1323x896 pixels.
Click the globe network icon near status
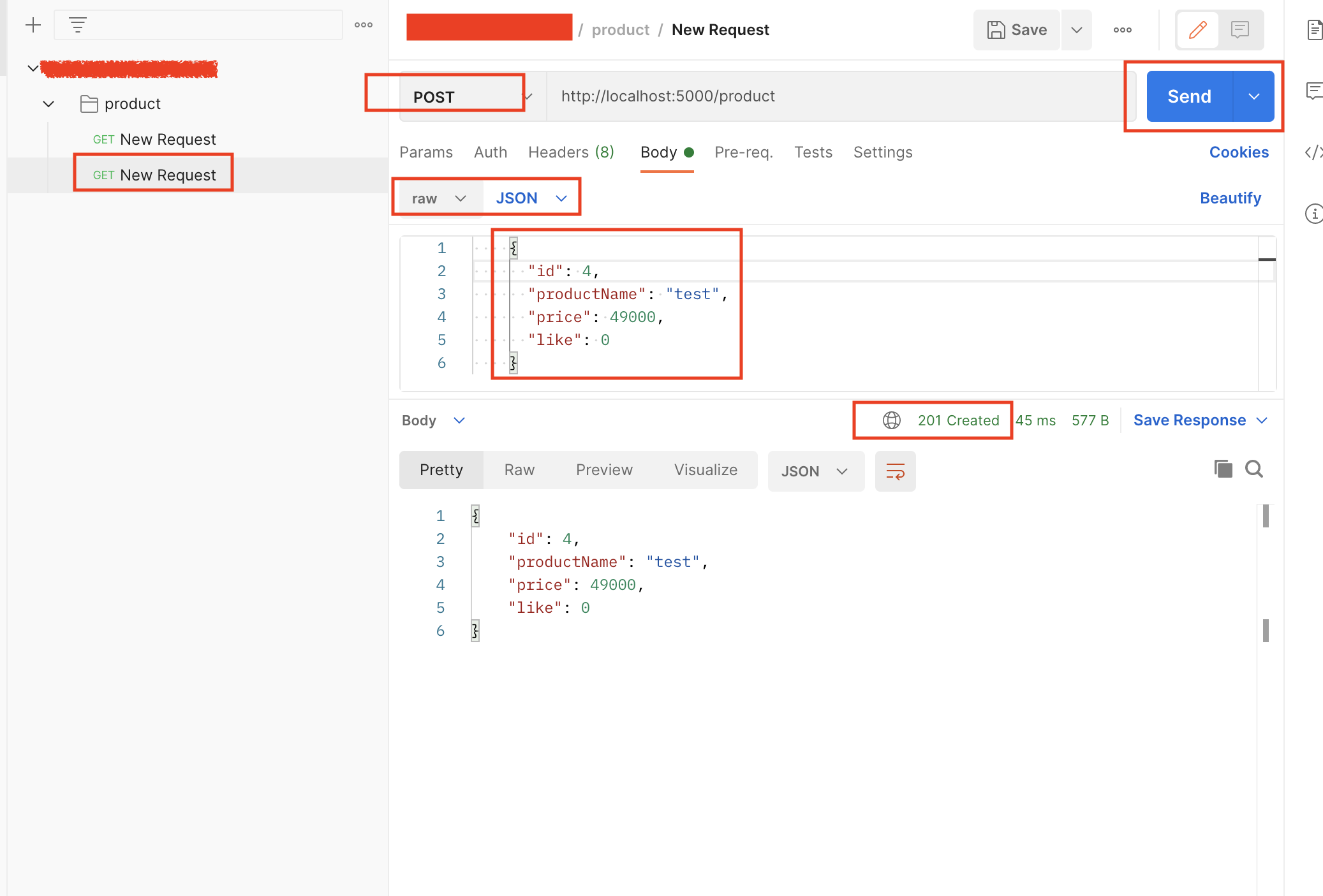[x=891, y=420]
